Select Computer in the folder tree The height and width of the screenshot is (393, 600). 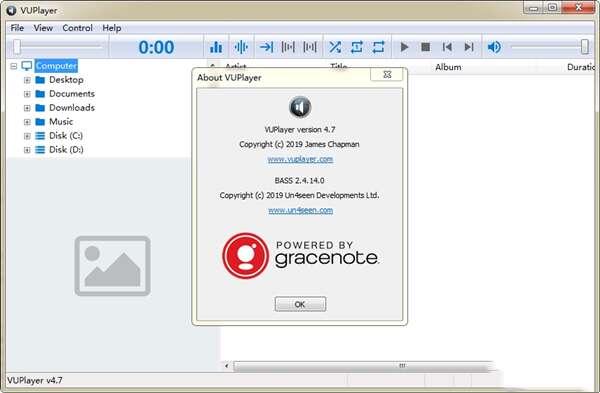point(56,66)
